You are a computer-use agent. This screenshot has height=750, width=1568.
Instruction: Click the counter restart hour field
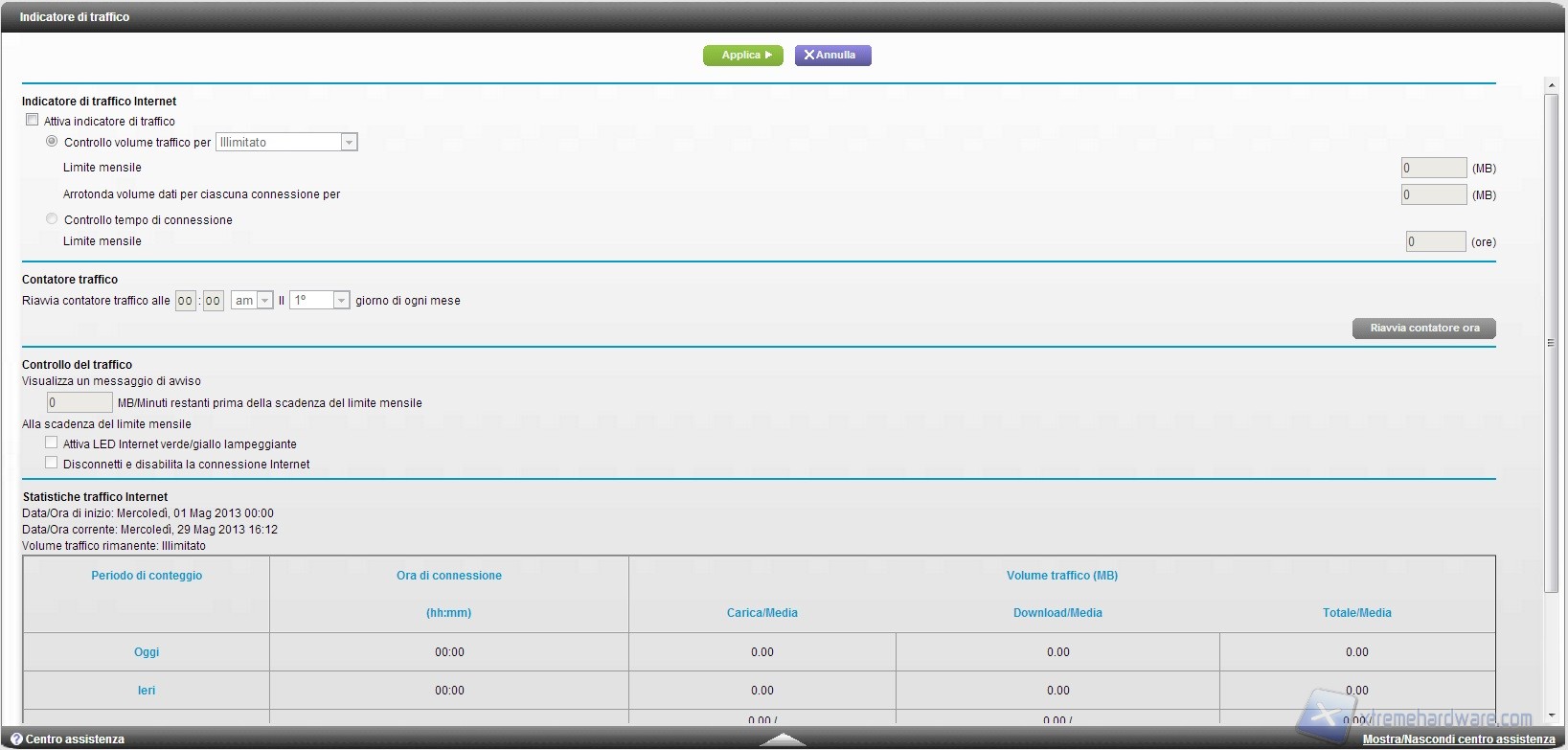[x=185, y=301]
